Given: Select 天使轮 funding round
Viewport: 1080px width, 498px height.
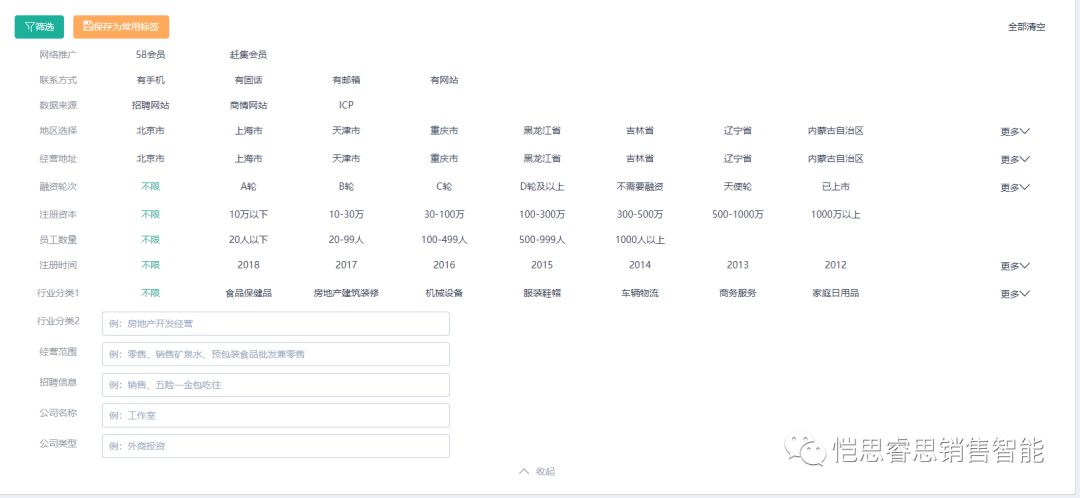Looking at the screenshot, I should [738, 187].
